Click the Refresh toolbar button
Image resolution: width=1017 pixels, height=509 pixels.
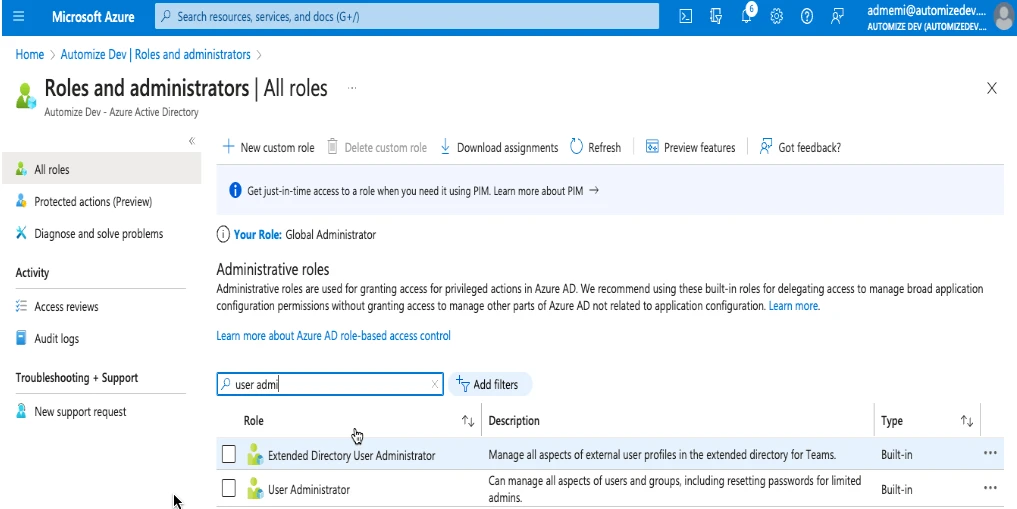(x=595, y=147)
